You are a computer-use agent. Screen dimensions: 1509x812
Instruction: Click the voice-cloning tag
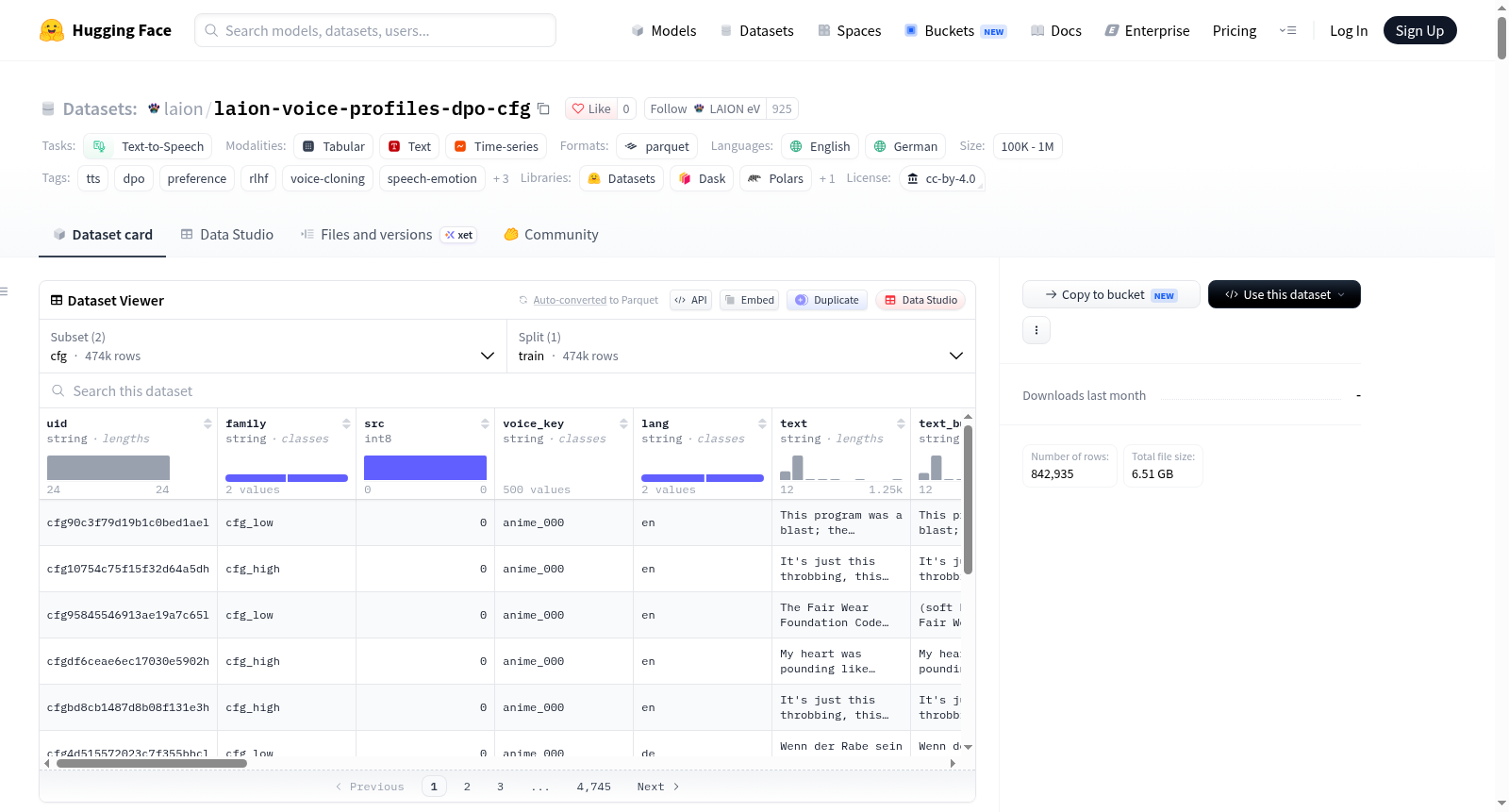[x=327, y=178]
